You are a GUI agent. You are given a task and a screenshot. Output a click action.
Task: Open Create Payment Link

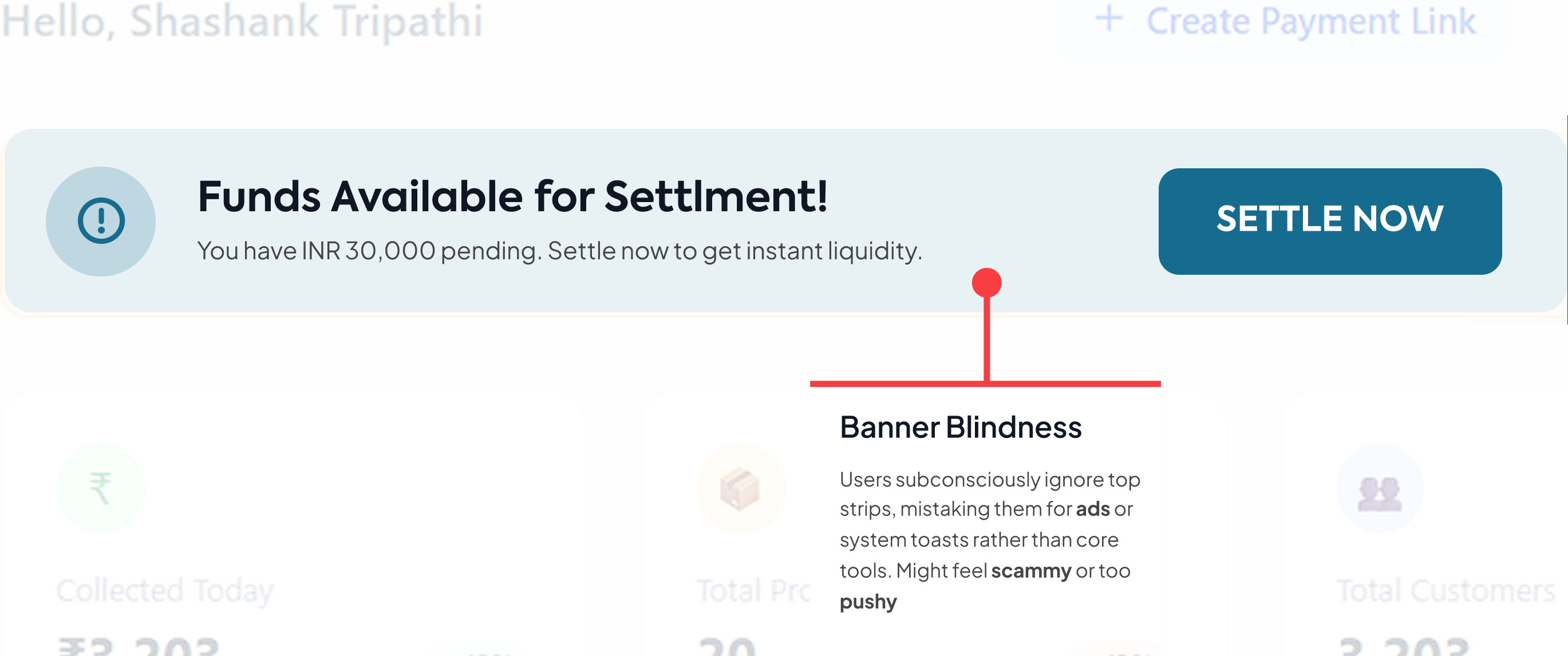tap(1310, 21)
